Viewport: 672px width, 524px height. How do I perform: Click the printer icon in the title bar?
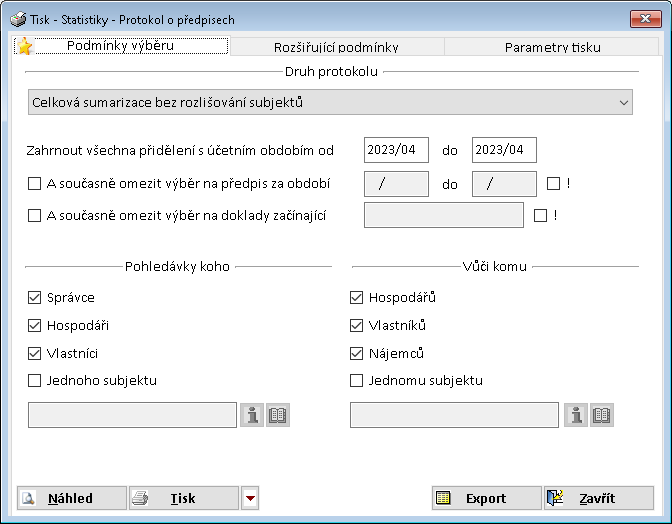[x=18, y=18]
